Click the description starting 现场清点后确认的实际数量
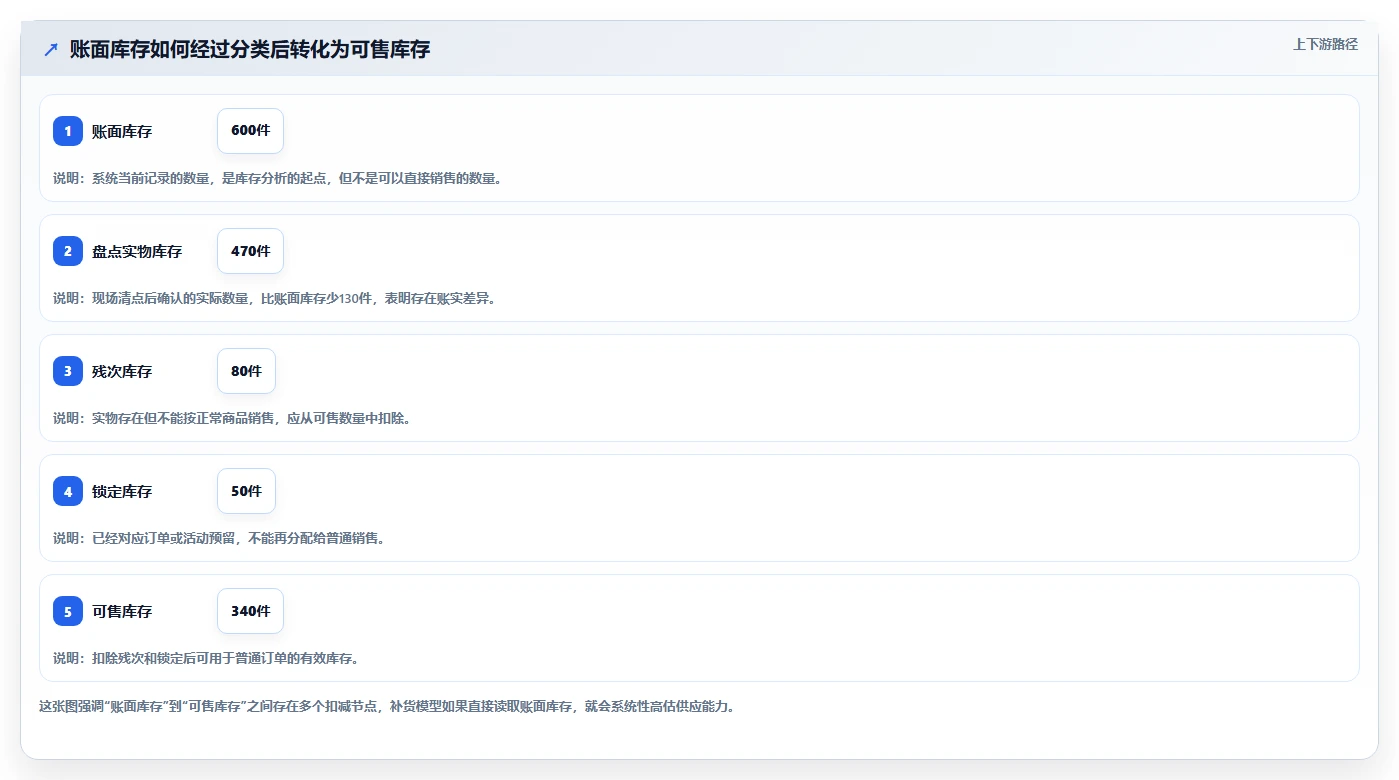 (274, 298)
